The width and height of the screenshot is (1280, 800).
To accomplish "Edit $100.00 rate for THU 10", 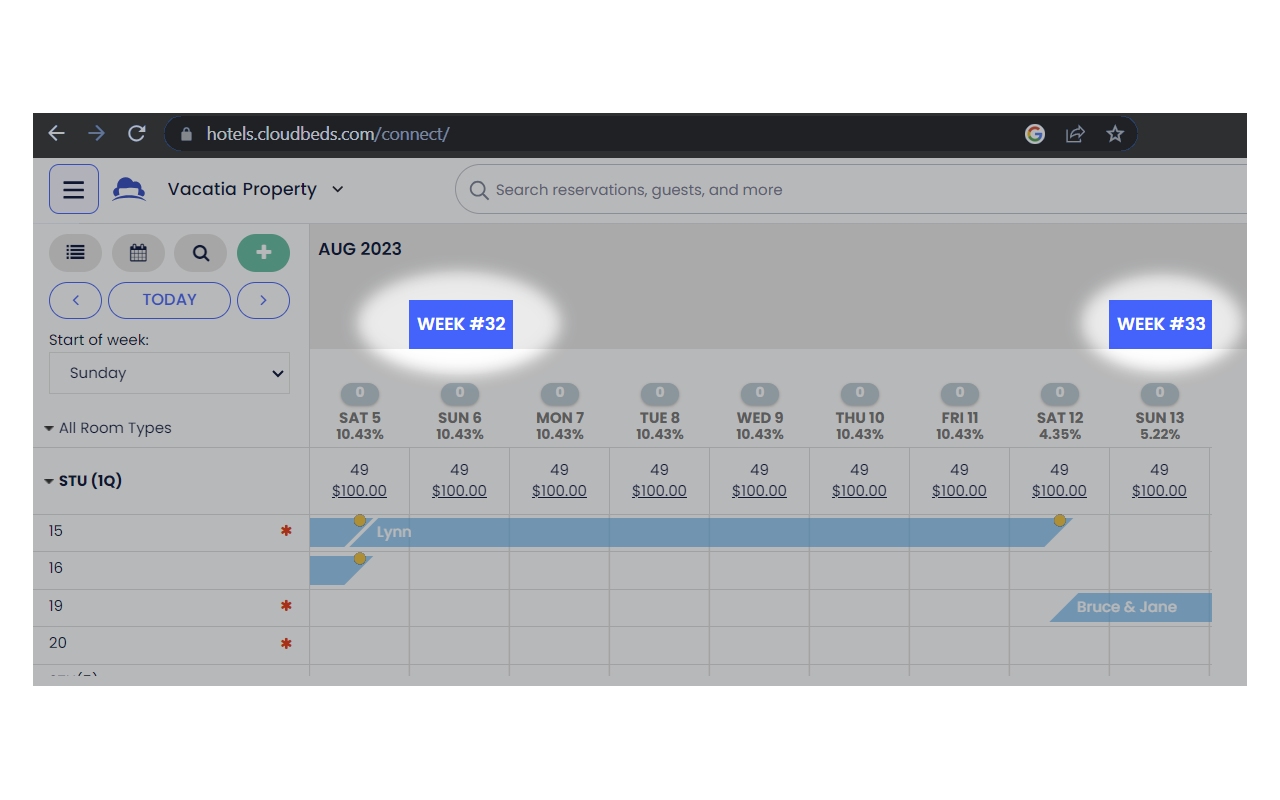I will coord(859,491).
